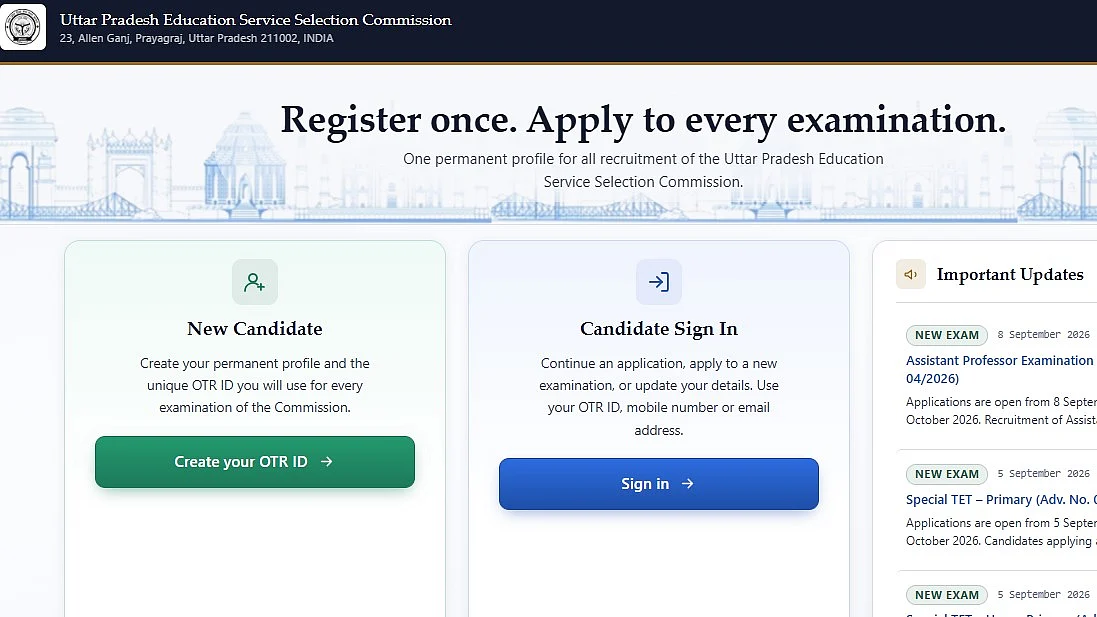The height and width of the screenshot is (617, 1097).
Task: Click the Commission emblem logo
Action: (x=22, y=27)
